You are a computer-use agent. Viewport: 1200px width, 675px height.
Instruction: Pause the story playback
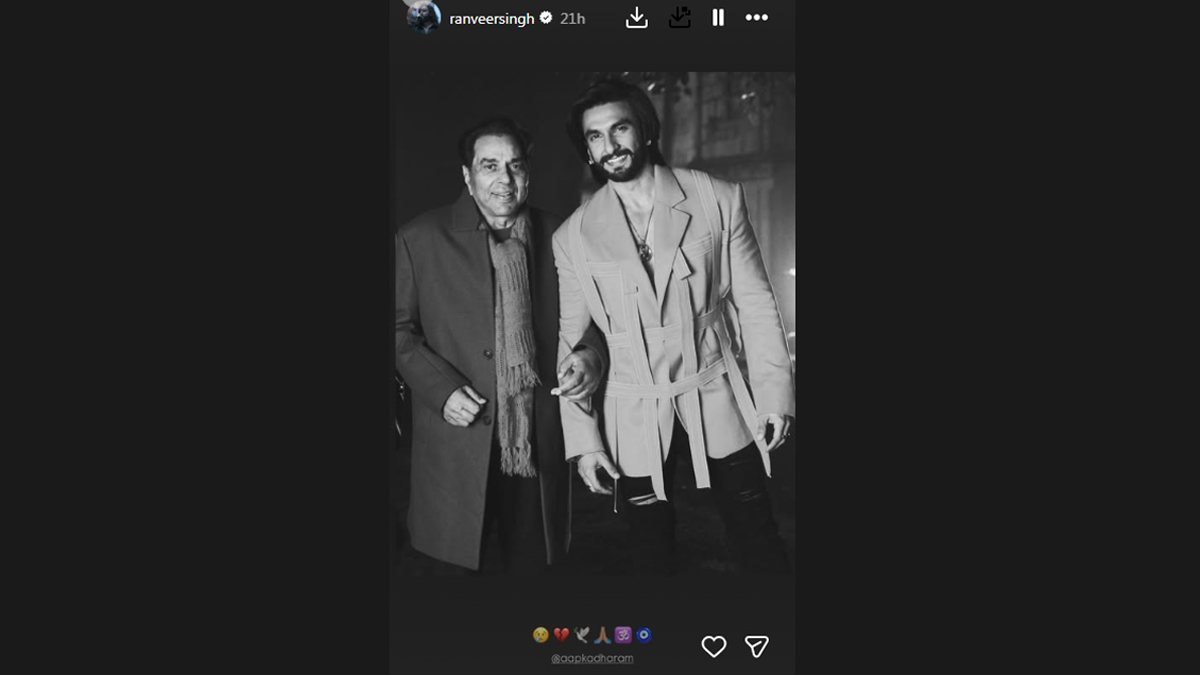[718, 17]
